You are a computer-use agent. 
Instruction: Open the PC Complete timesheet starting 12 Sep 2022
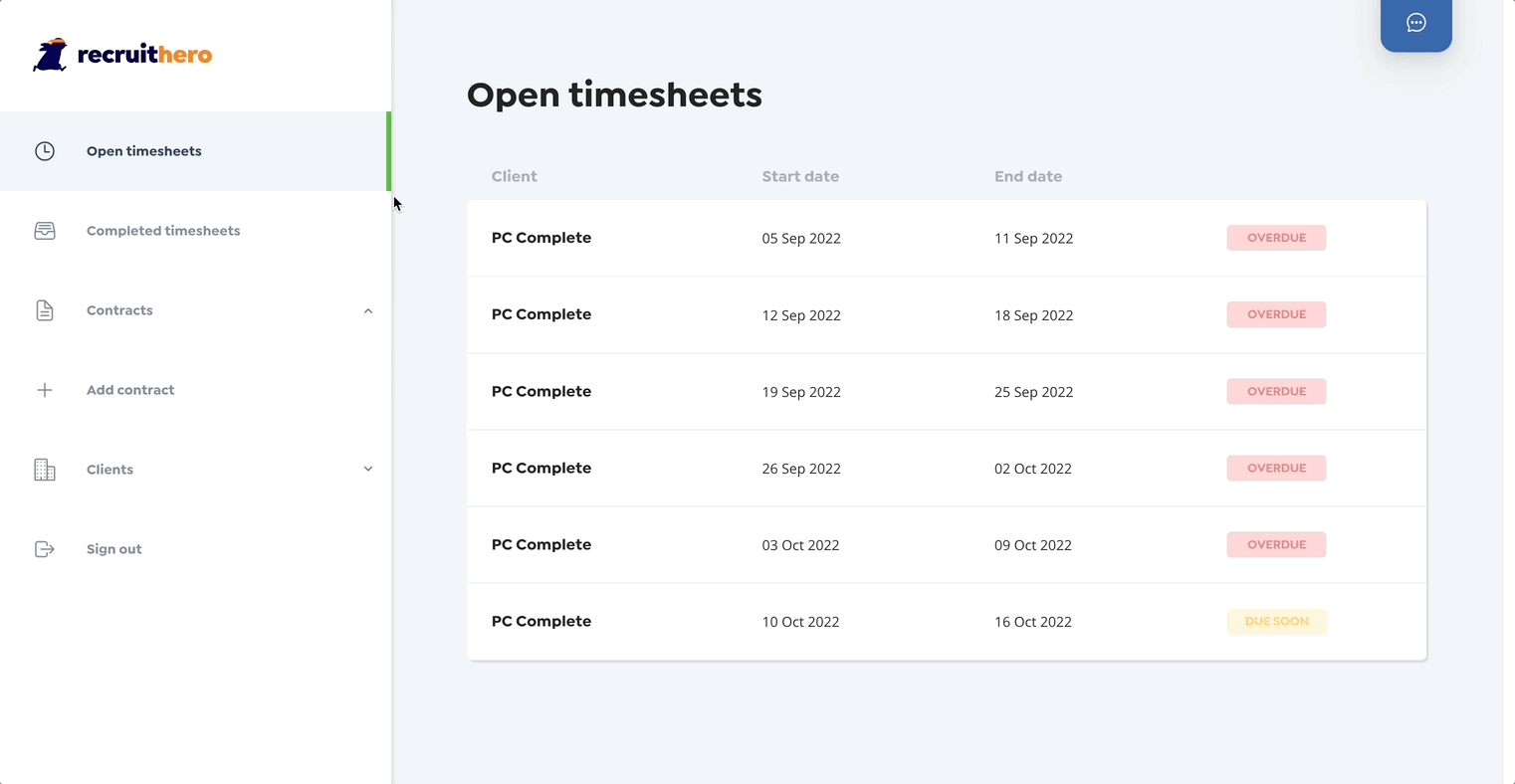(x=947, y=314)
